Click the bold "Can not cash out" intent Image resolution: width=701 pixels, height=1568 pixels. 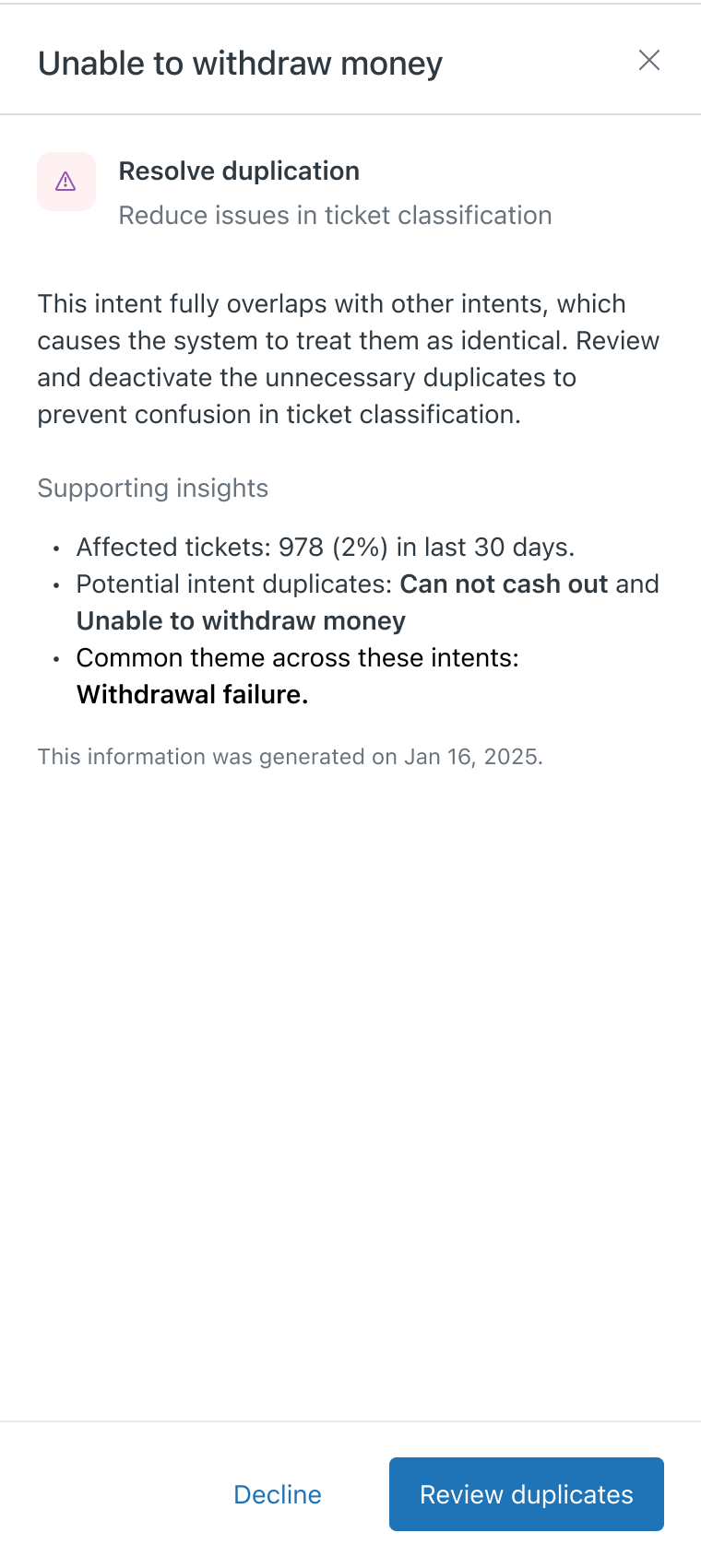[x=504, y=584]
